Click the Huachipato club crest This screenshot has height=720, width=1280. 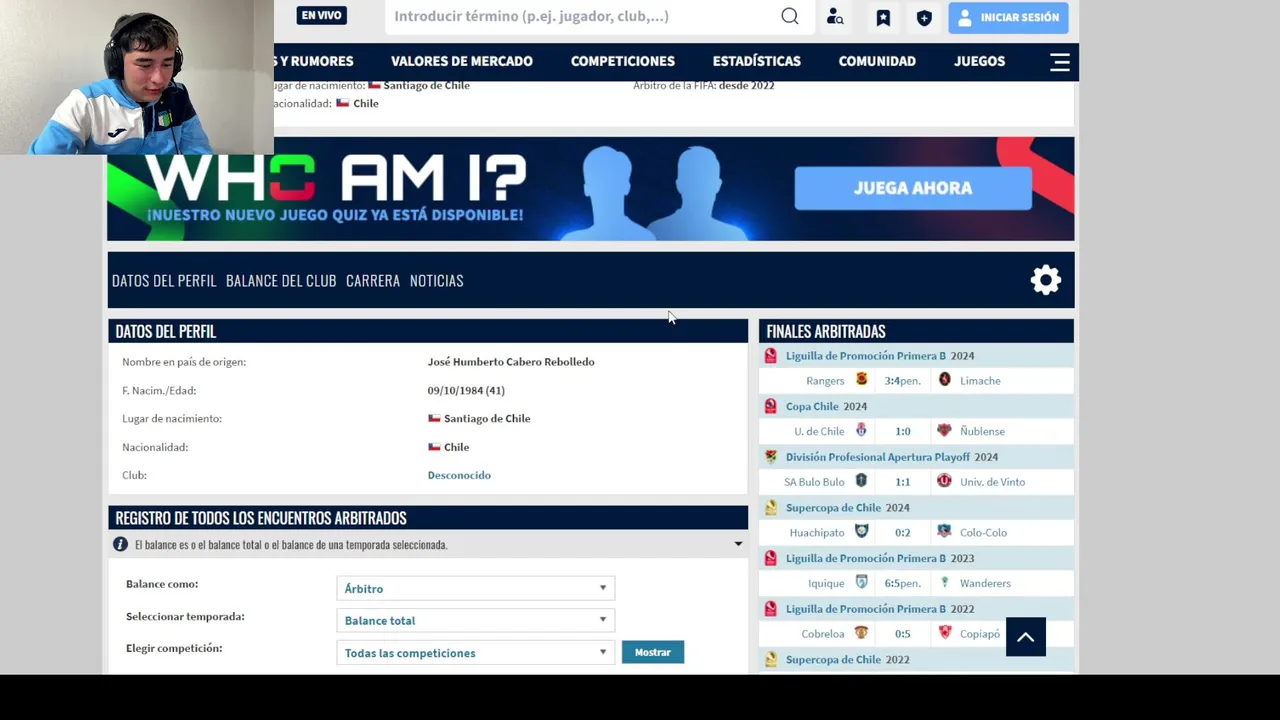pyautogui.click(x=861, y=531)
